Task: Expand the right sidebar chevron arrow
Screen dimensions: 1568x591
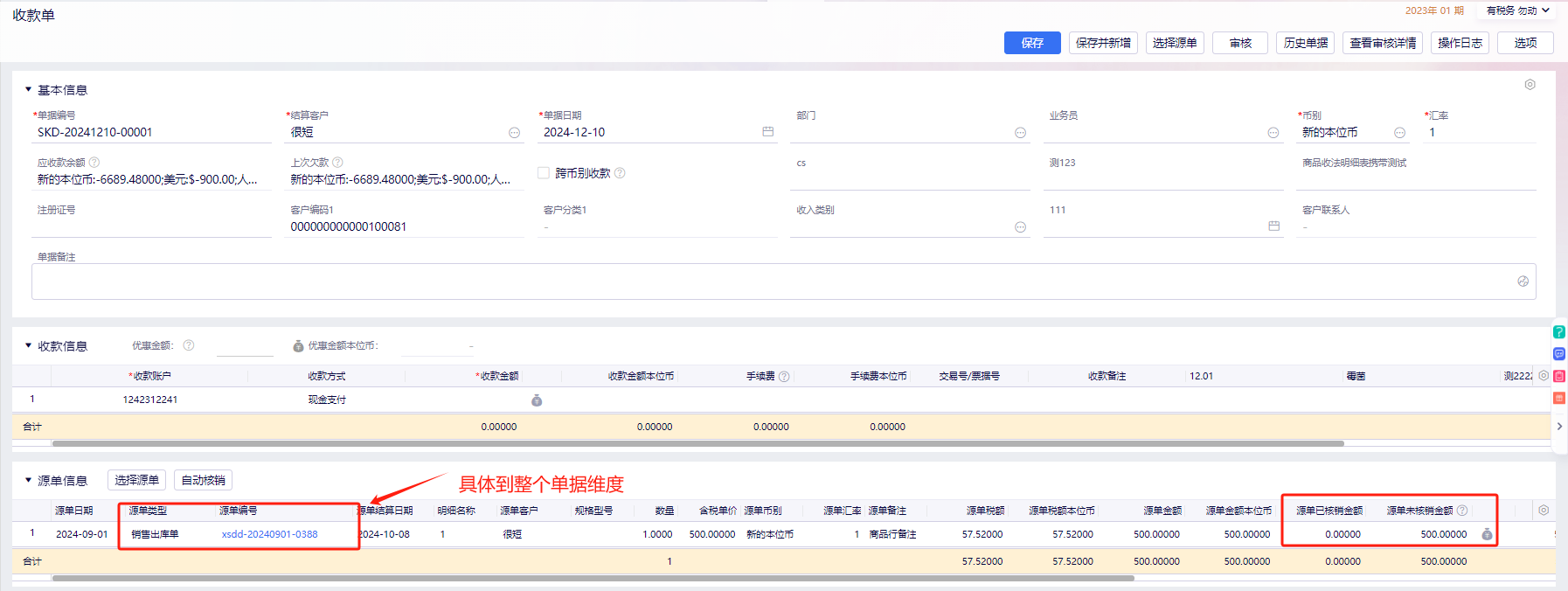Action: click(1559, 427)
